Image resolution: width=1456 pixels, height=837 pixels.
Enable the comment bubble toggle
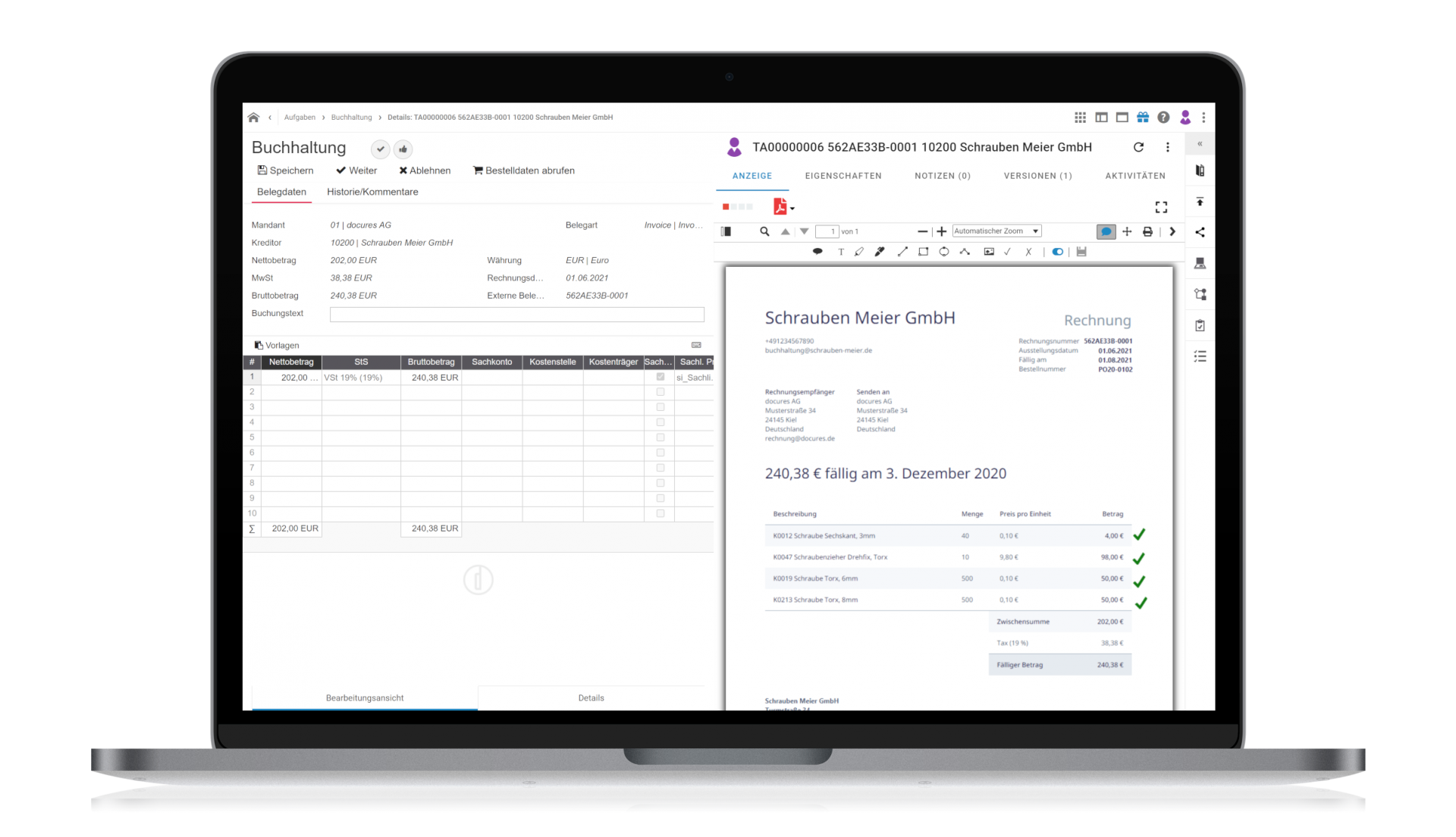(x=1106, y=231)
